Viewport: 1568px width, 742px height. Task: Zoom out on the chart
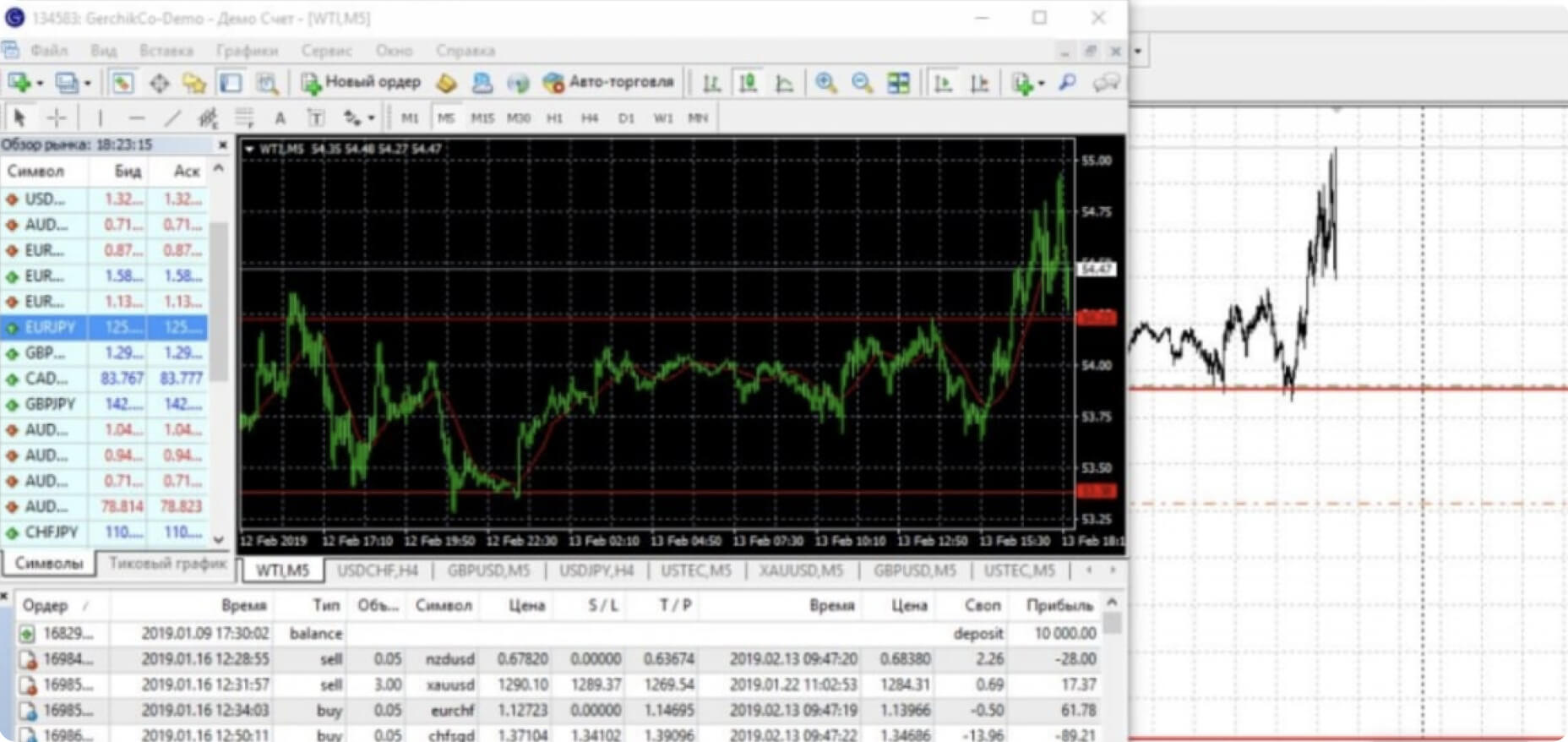[862, 83]
